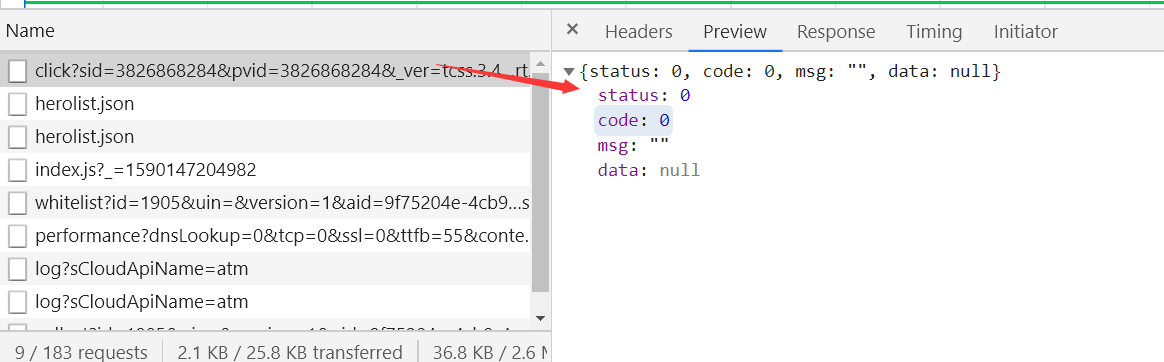Click the code: 0 property

[634, 120]
